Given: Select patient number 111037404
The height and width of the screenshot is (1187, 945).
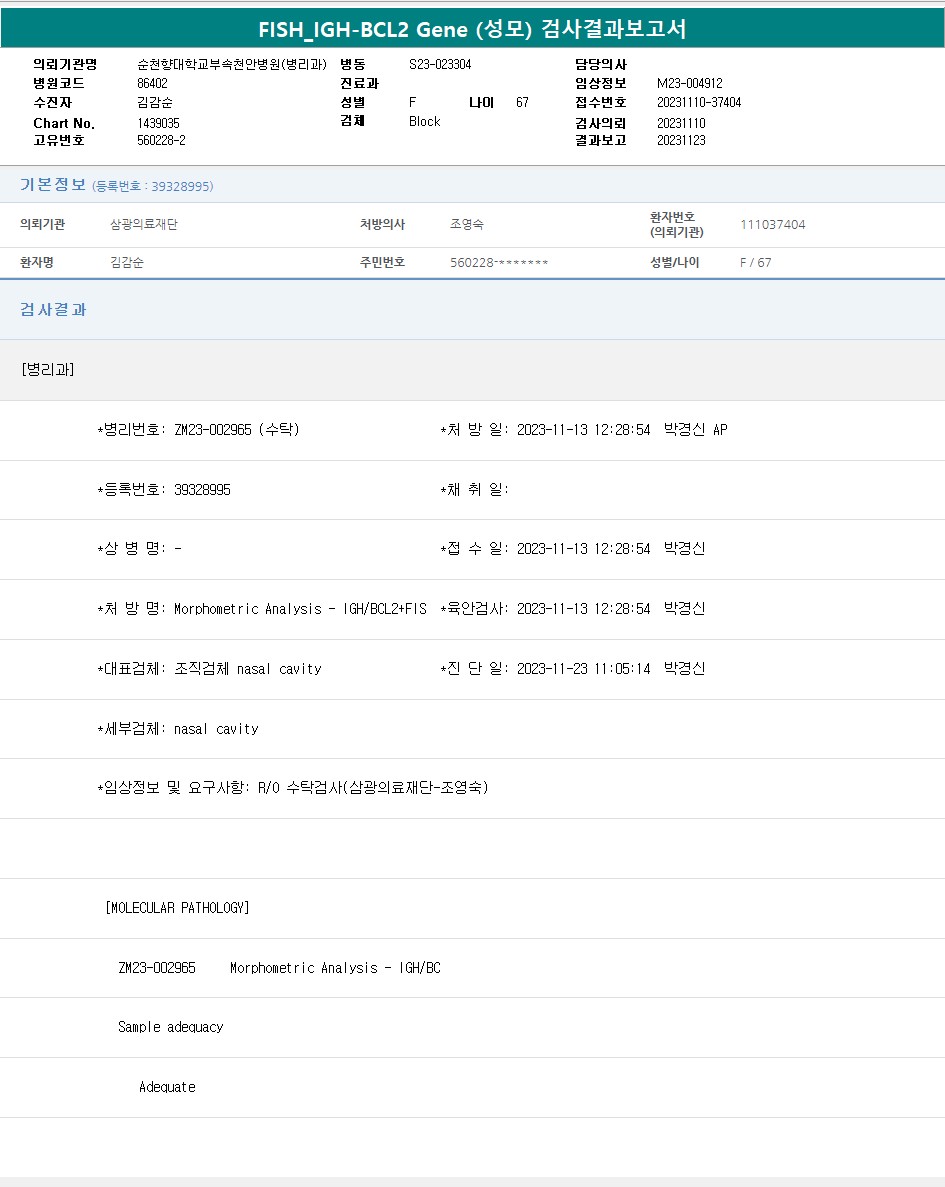Looking at the screenshot, I should point(772,225).
